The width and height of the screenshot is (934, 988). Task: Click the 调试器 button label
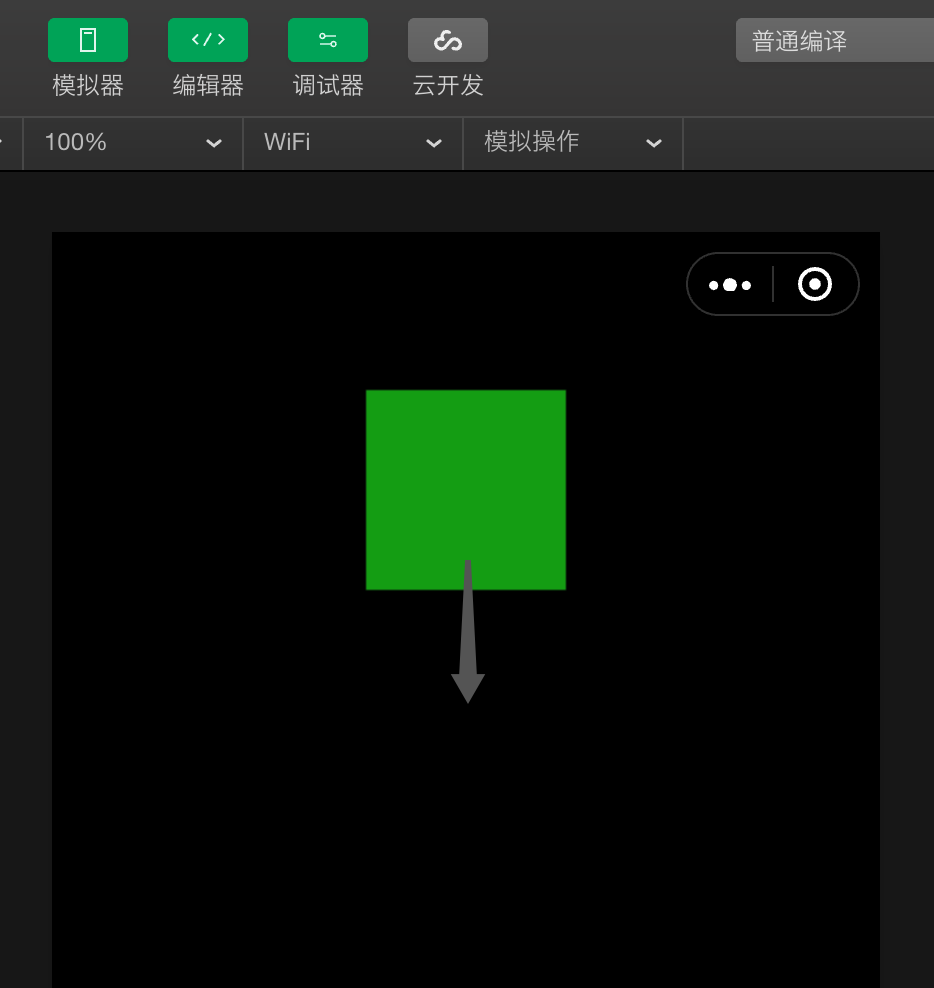coord(327,86)
